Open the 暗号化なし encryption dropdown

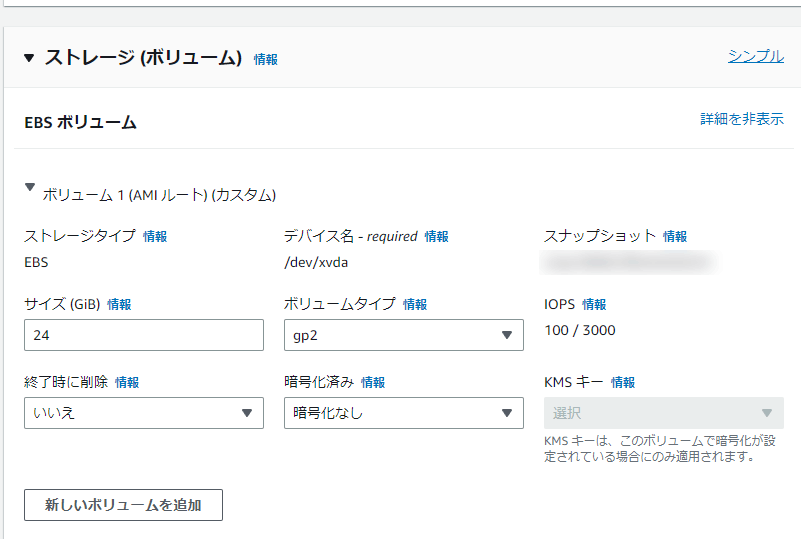point(403,413)
